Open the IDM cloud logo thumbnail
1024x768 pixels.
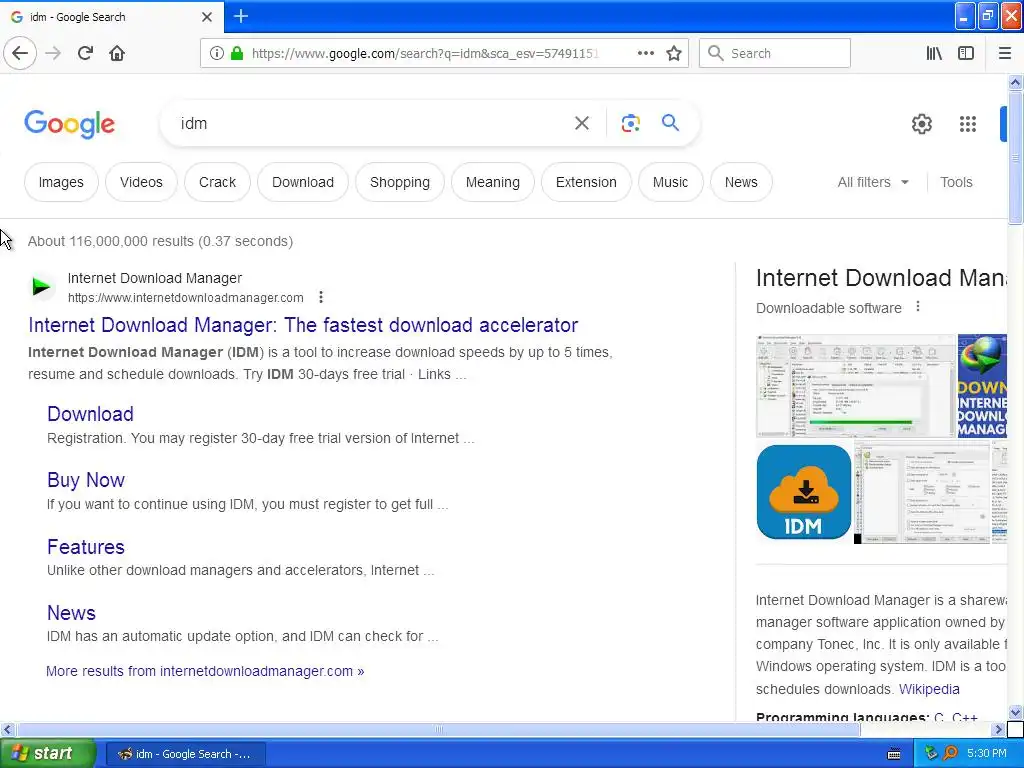[803, 492]
